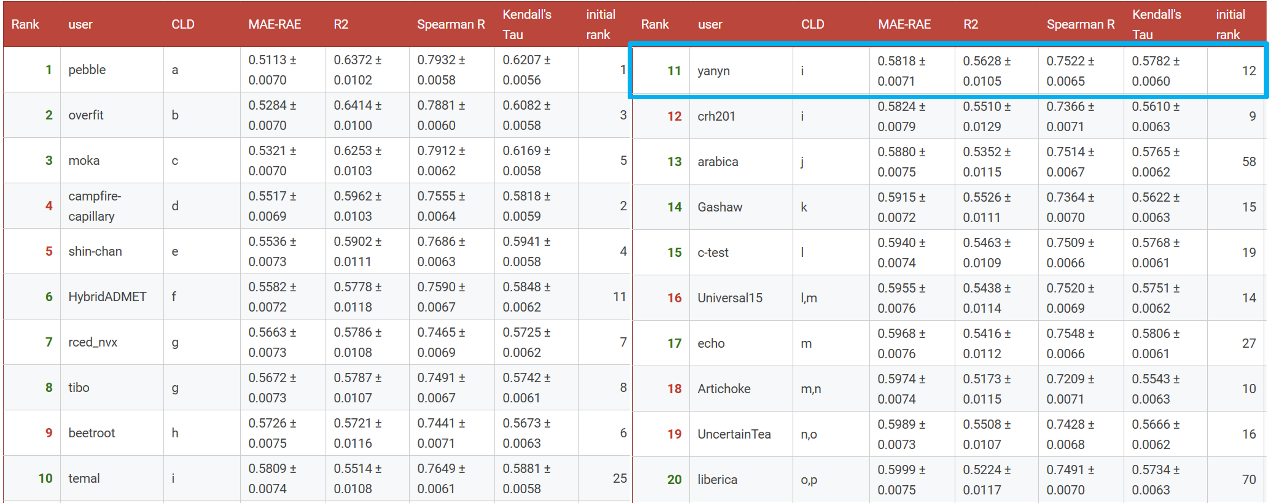Viewport: 1269px width, 503px height.
Task: Select the user name Universal15
Action: pyautogui.click(x=730, y=298)
